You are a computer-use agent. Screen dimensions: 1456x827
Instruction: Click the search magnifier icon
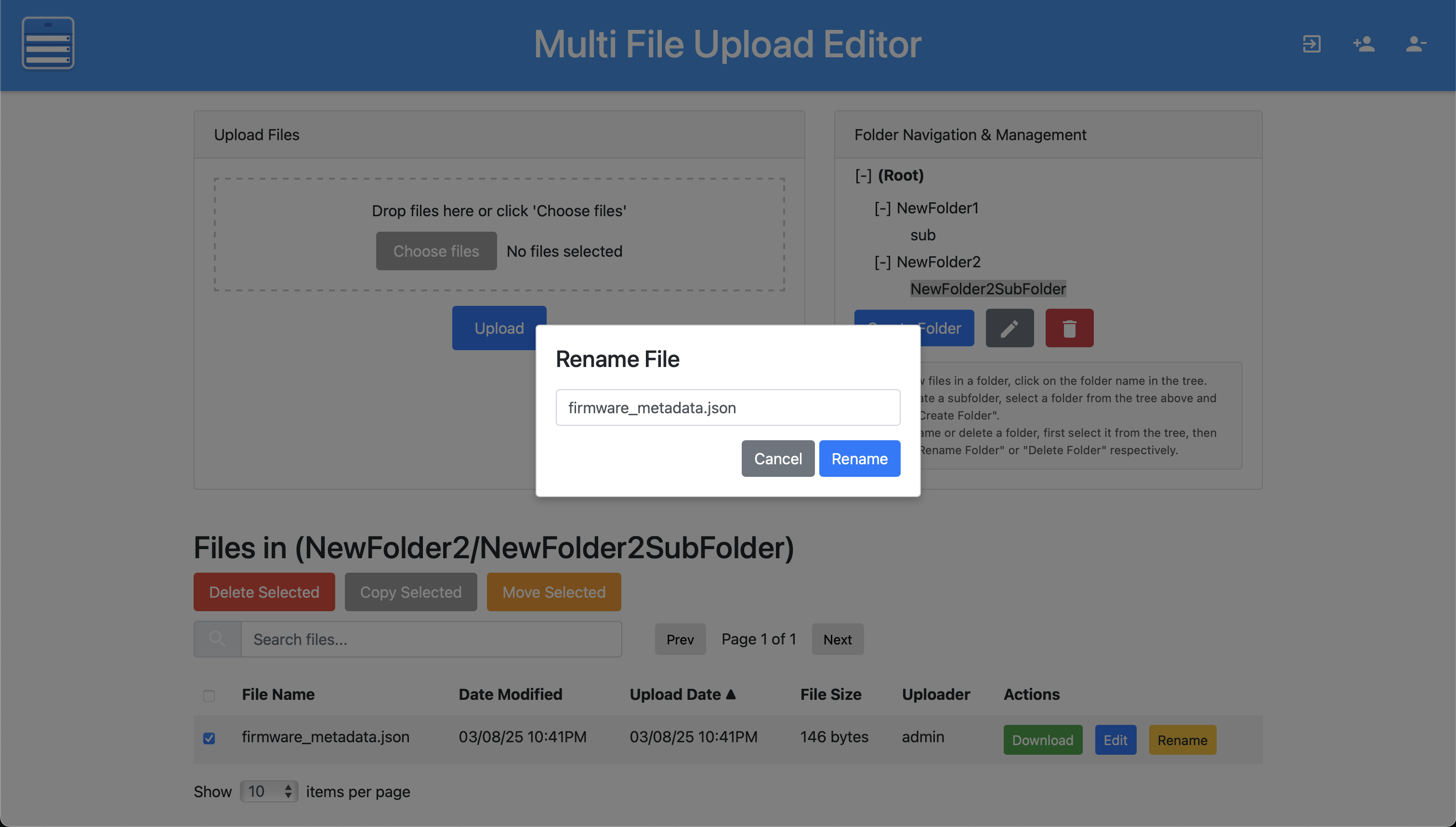(217, 639)
